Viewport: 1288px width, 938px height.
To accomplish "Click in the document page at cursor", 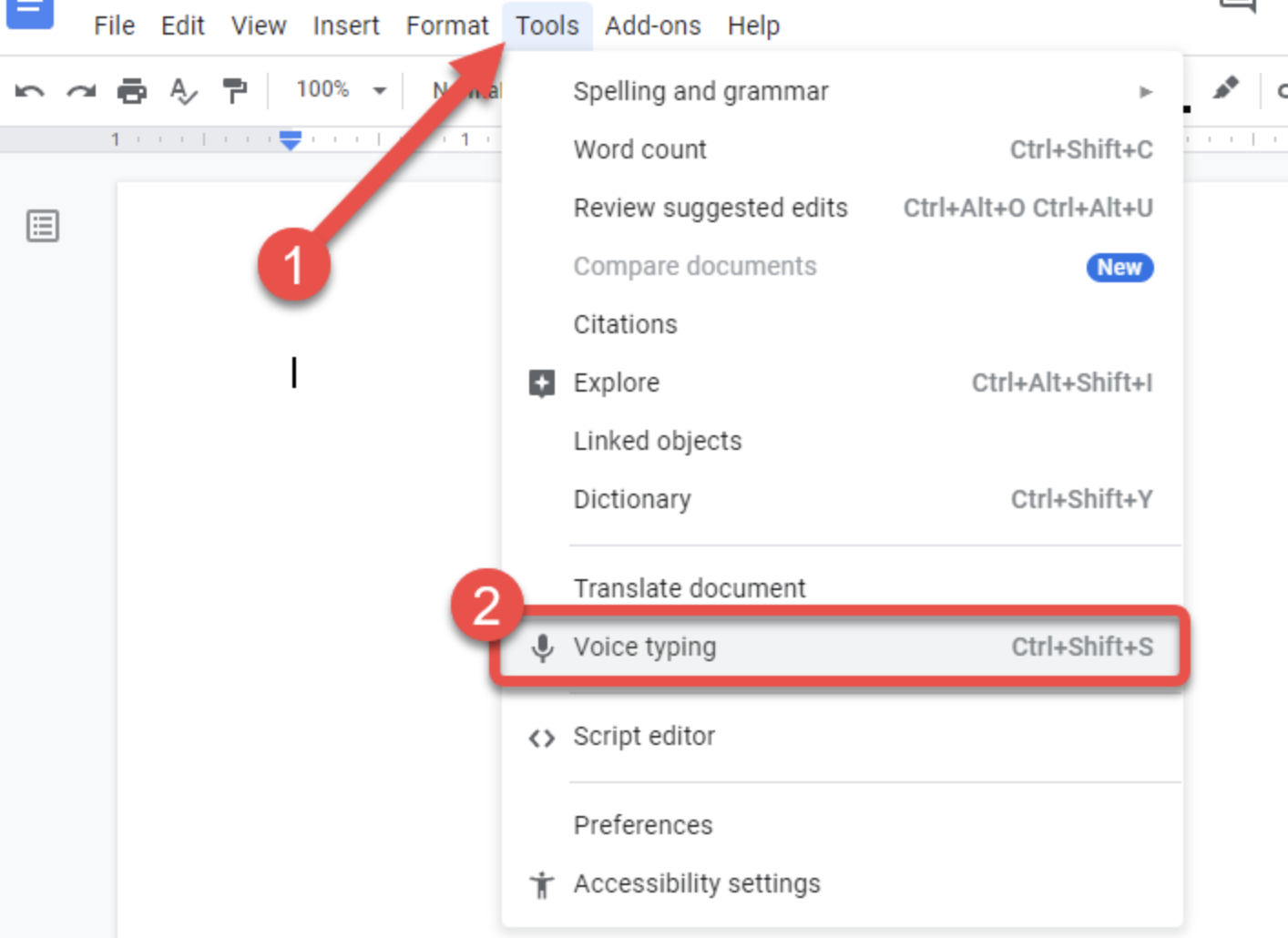I will (293, 372).
